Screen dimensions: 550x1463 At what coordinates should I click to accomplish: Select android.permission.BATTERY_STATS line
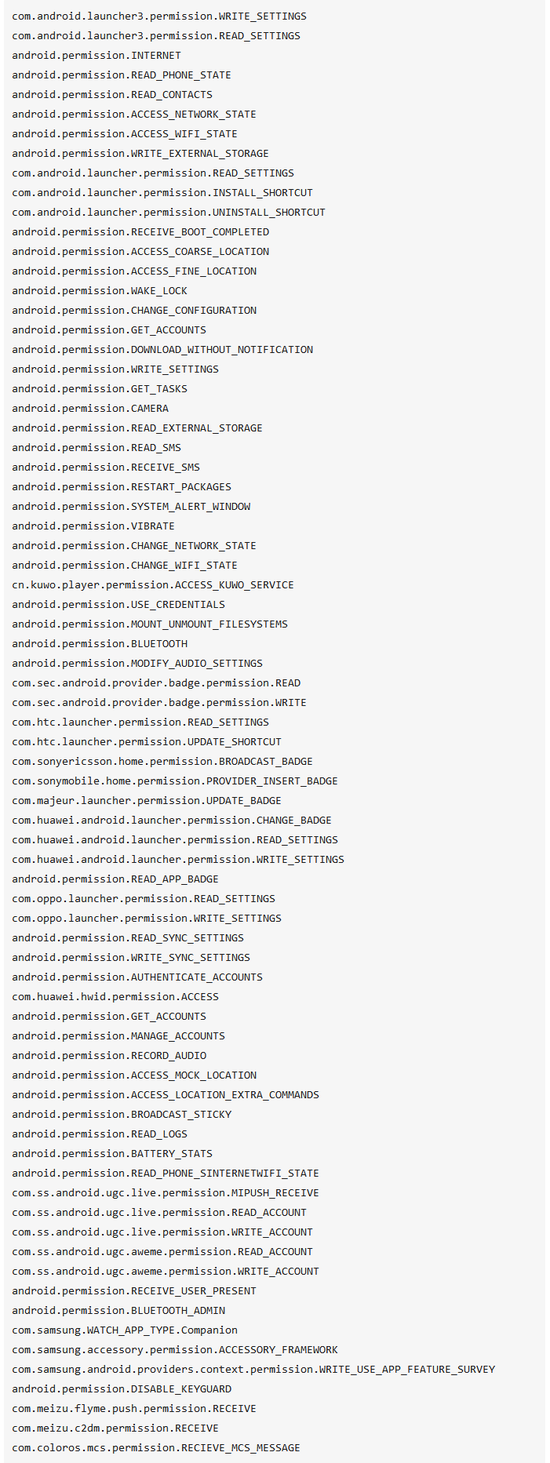click(x=112, y=1154)
